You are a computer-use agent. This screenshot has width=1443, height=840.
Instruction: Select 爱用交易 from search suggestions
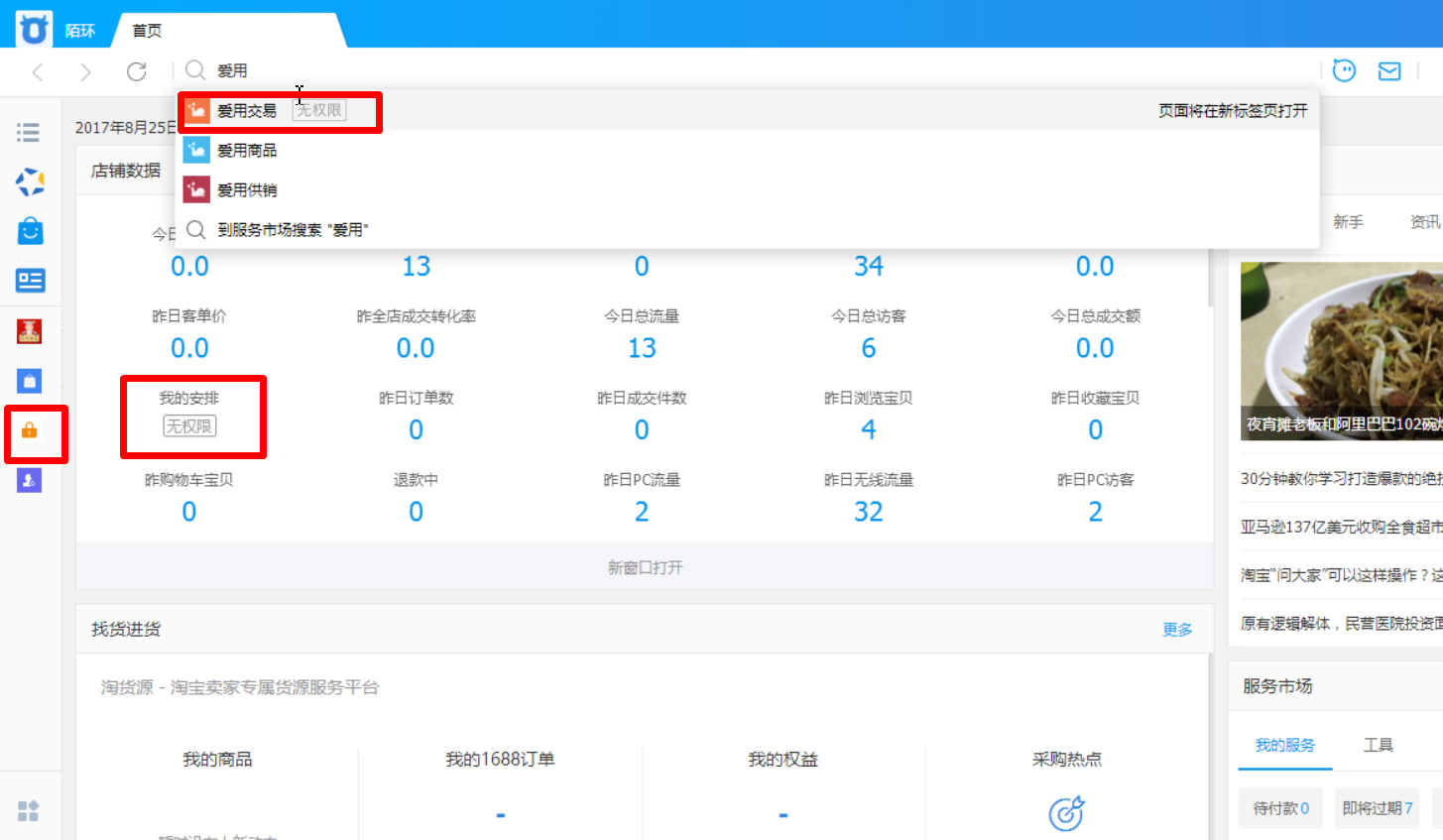tap(247, 111)
